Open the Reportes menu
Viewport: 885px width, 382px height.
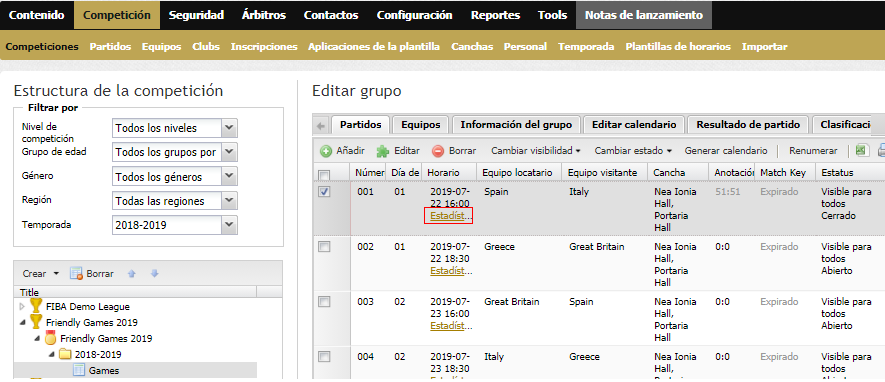click(x=495, y=15)
